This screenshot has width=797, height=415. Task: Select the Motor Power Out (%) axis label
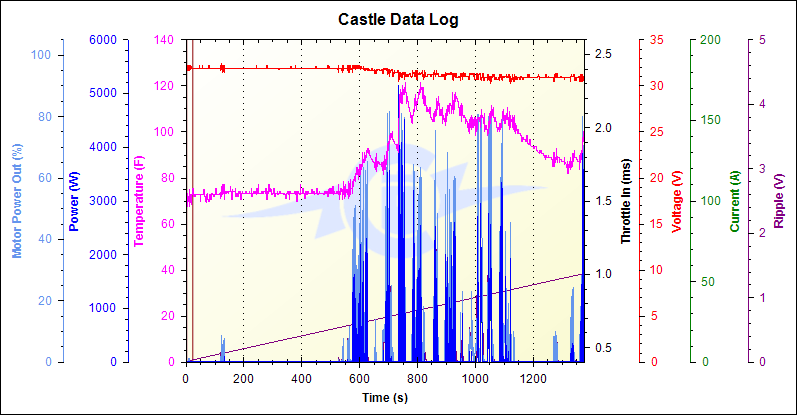[x=17, y=200]
